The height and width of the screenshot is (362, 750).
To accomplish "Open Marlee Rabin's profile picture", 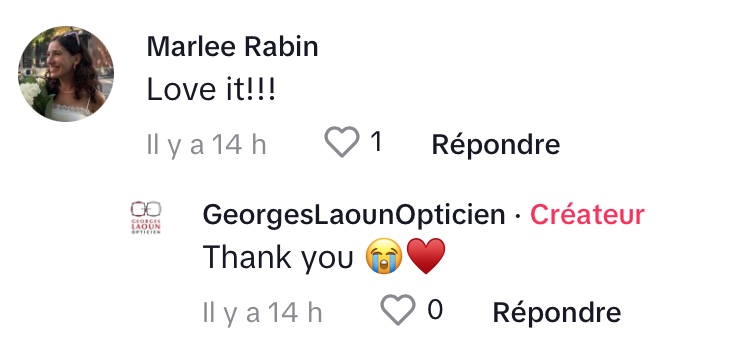I will 66,74.
